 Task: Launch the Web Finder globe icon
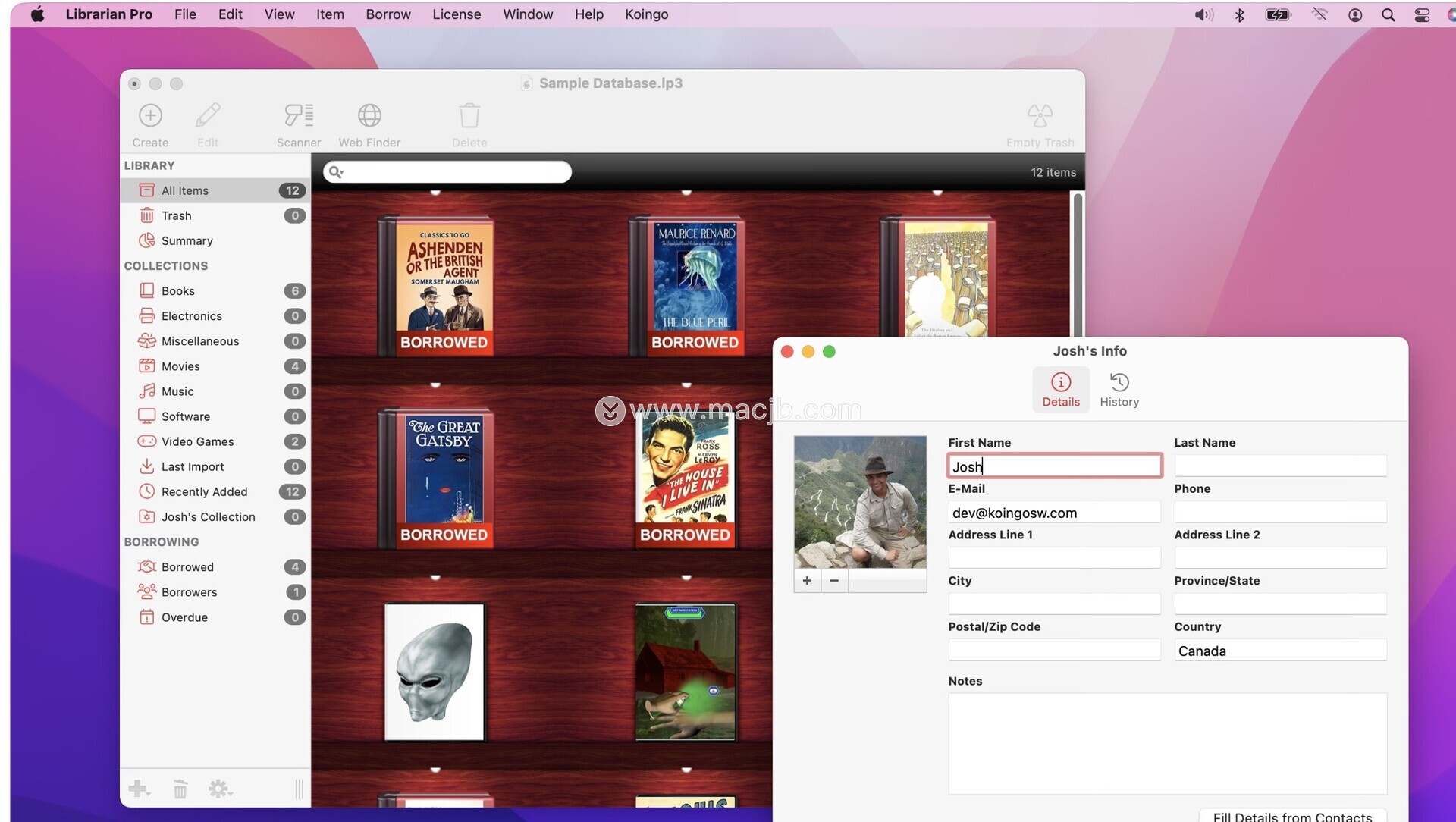tap(369, 116)
